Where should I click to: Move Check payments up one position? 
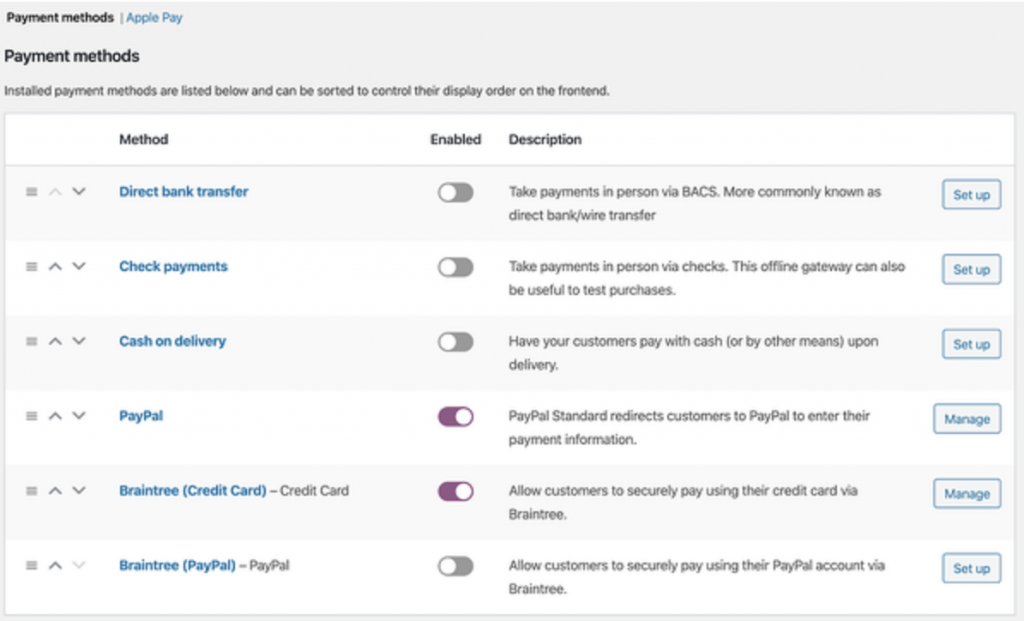[56, 266]
